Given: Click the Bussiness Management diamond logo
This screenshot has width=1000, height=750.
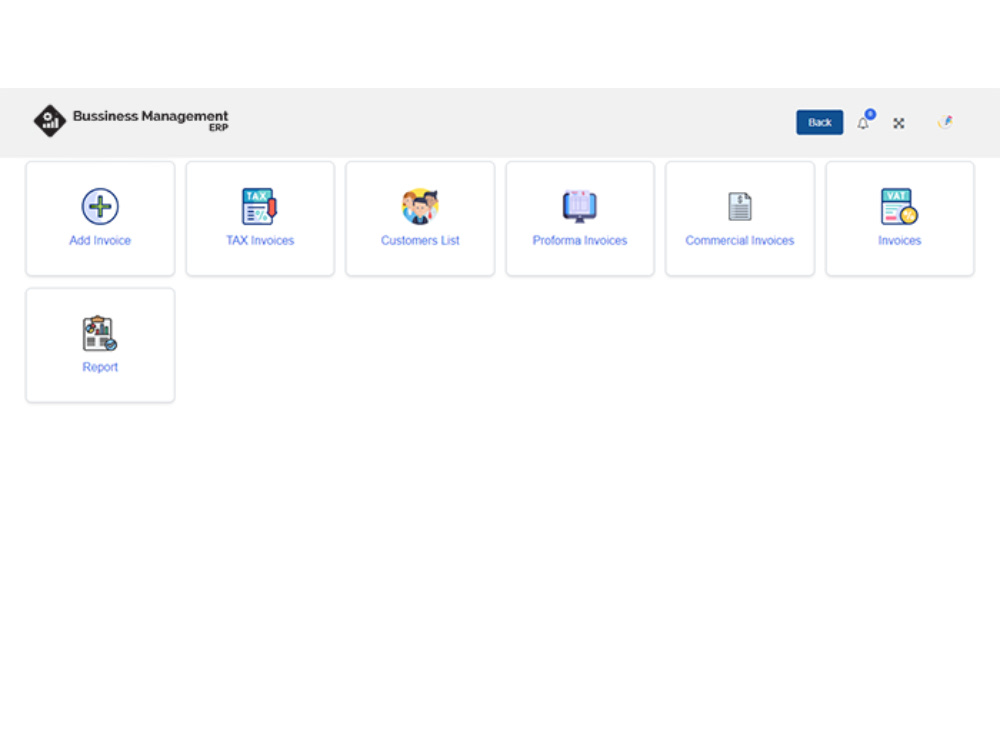Looking at the screenshot, I should (50, 121).
